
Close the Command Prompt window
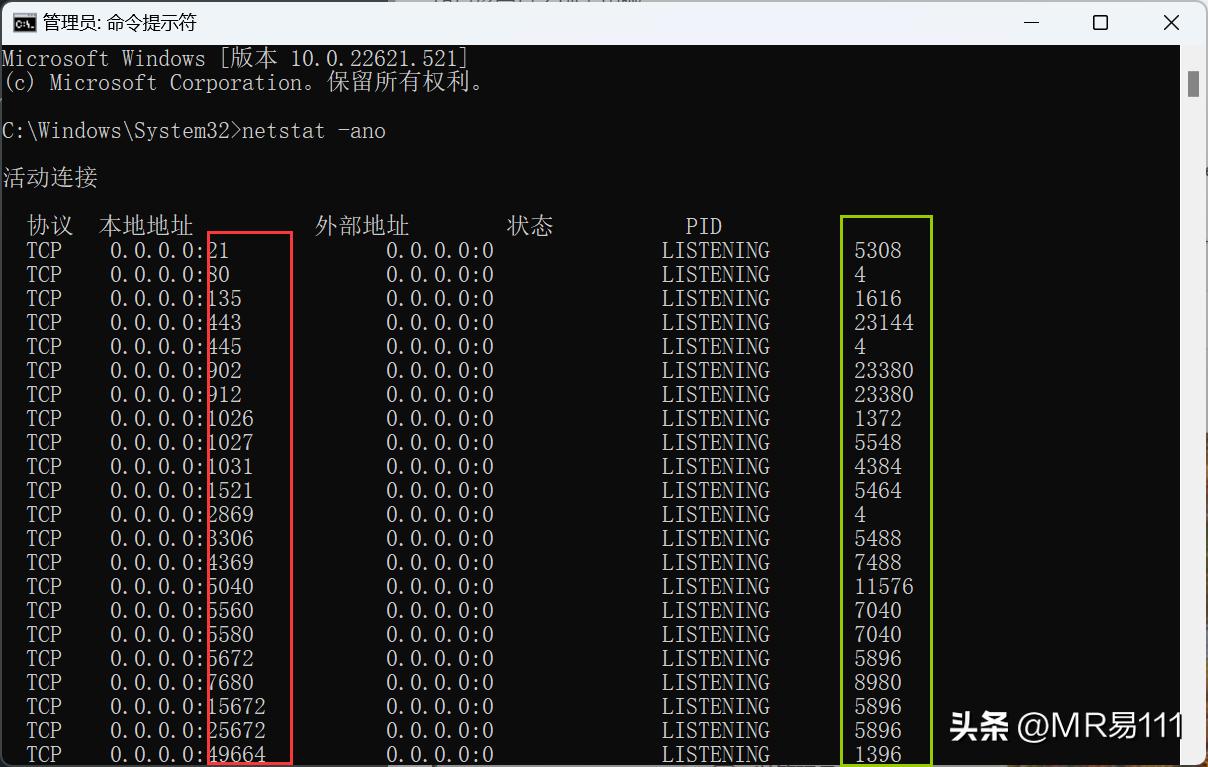coord(1170,21)
